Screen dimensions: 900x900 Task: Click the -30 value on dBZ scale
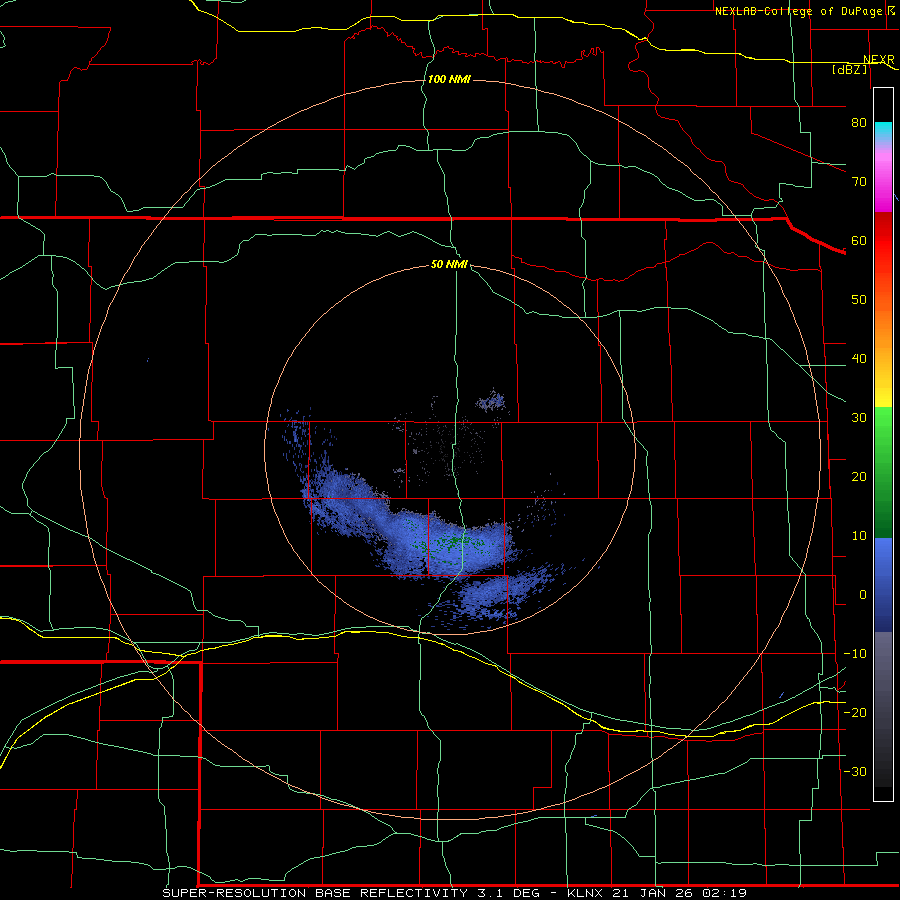(855, 772)
